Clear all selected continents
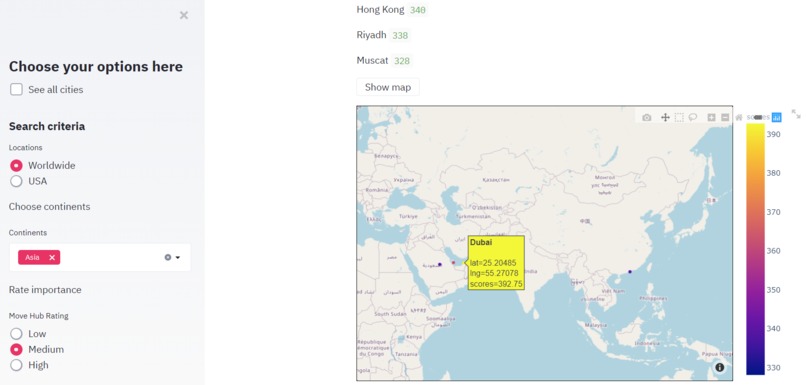 pos(168,258)
